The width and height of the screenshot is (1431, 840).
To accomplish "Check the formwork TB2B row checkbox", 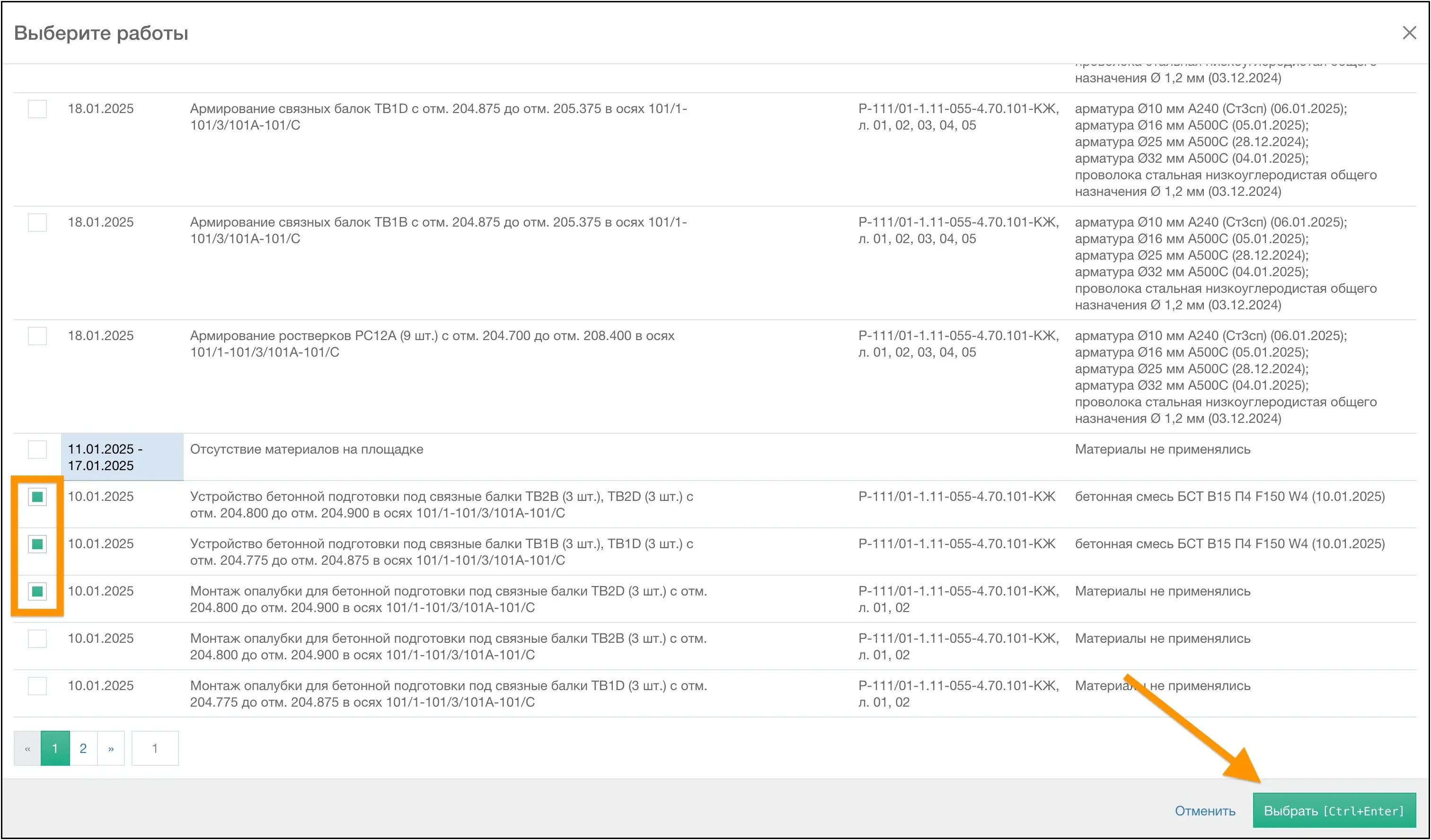I will tap(37, 639).
